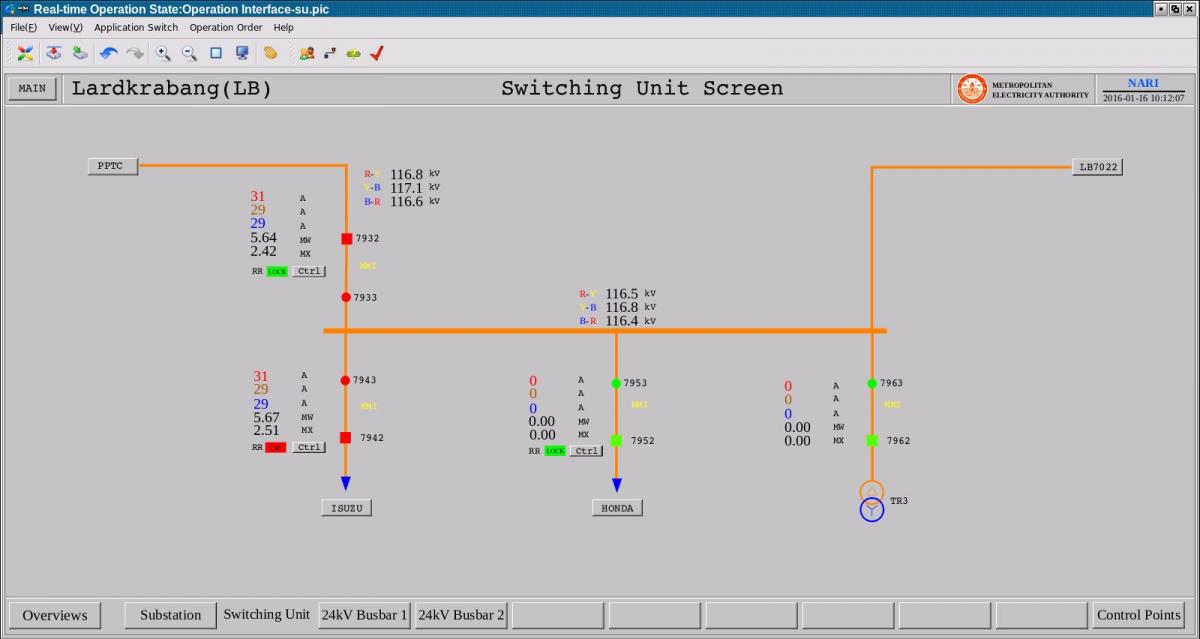Click the green download tray toolbar icon

pyautogui.click(x=80, y=53)
